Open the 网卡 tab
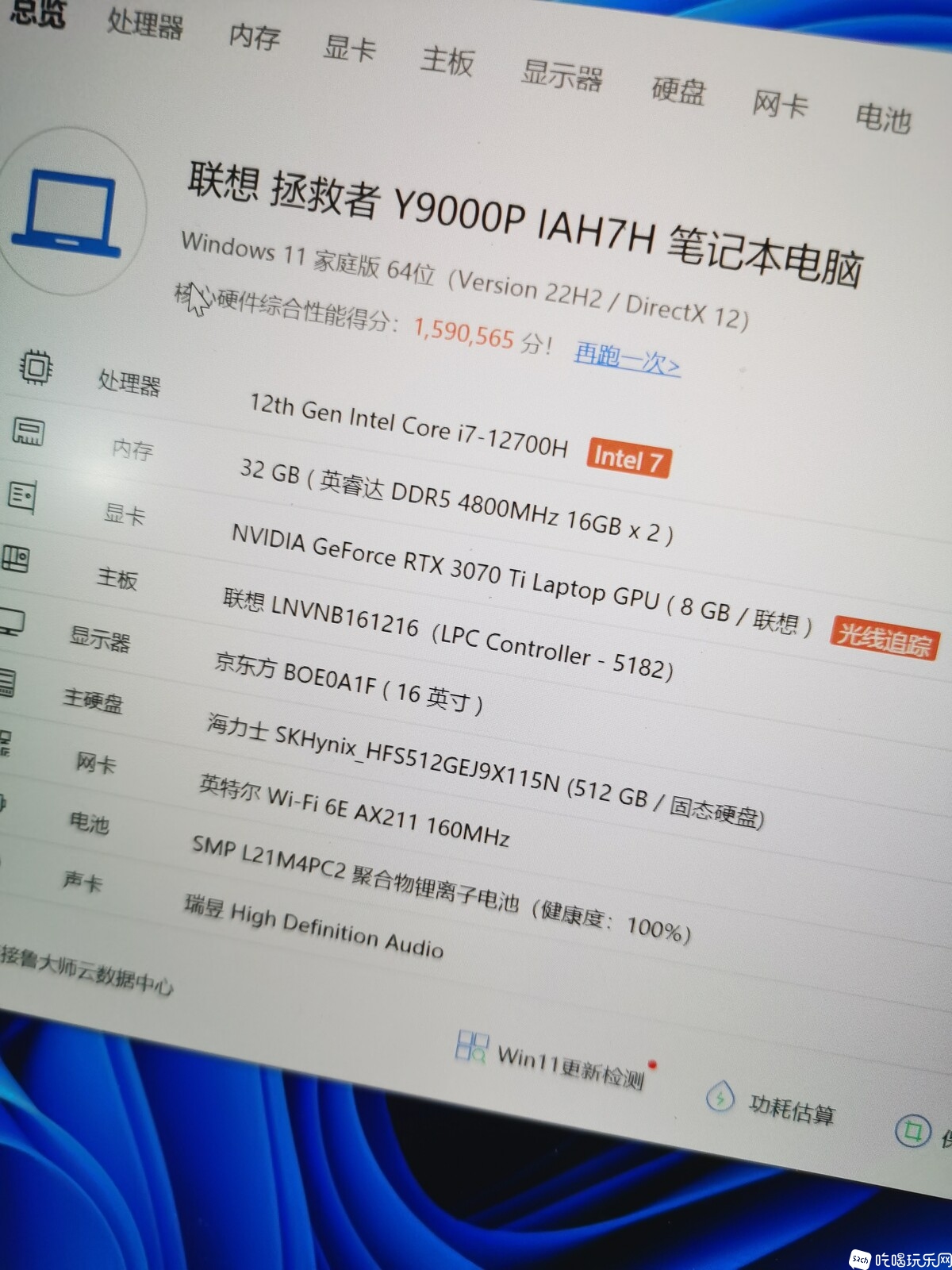 (x=781, y=103)
